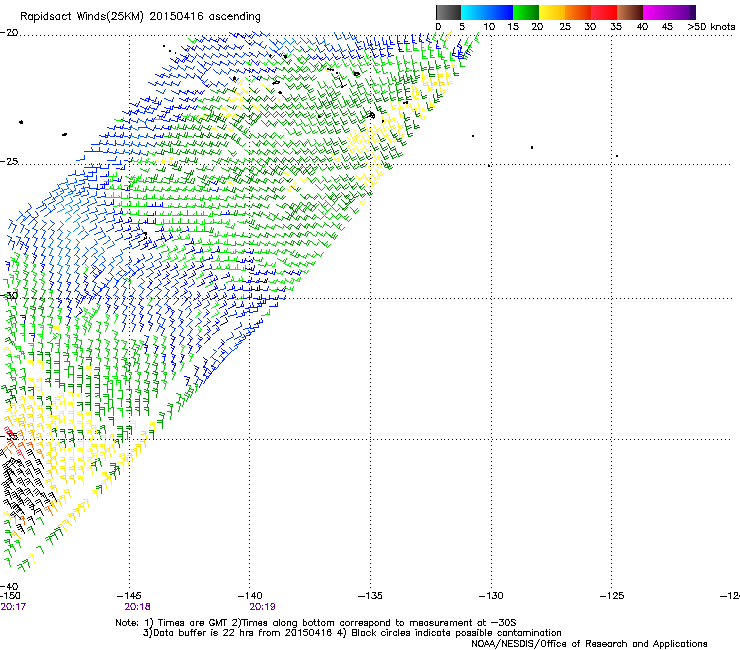The width and height of the screenshot is (740, 650).
Task: Click the "-40" latitude axis label
Action: pos(9,586)
